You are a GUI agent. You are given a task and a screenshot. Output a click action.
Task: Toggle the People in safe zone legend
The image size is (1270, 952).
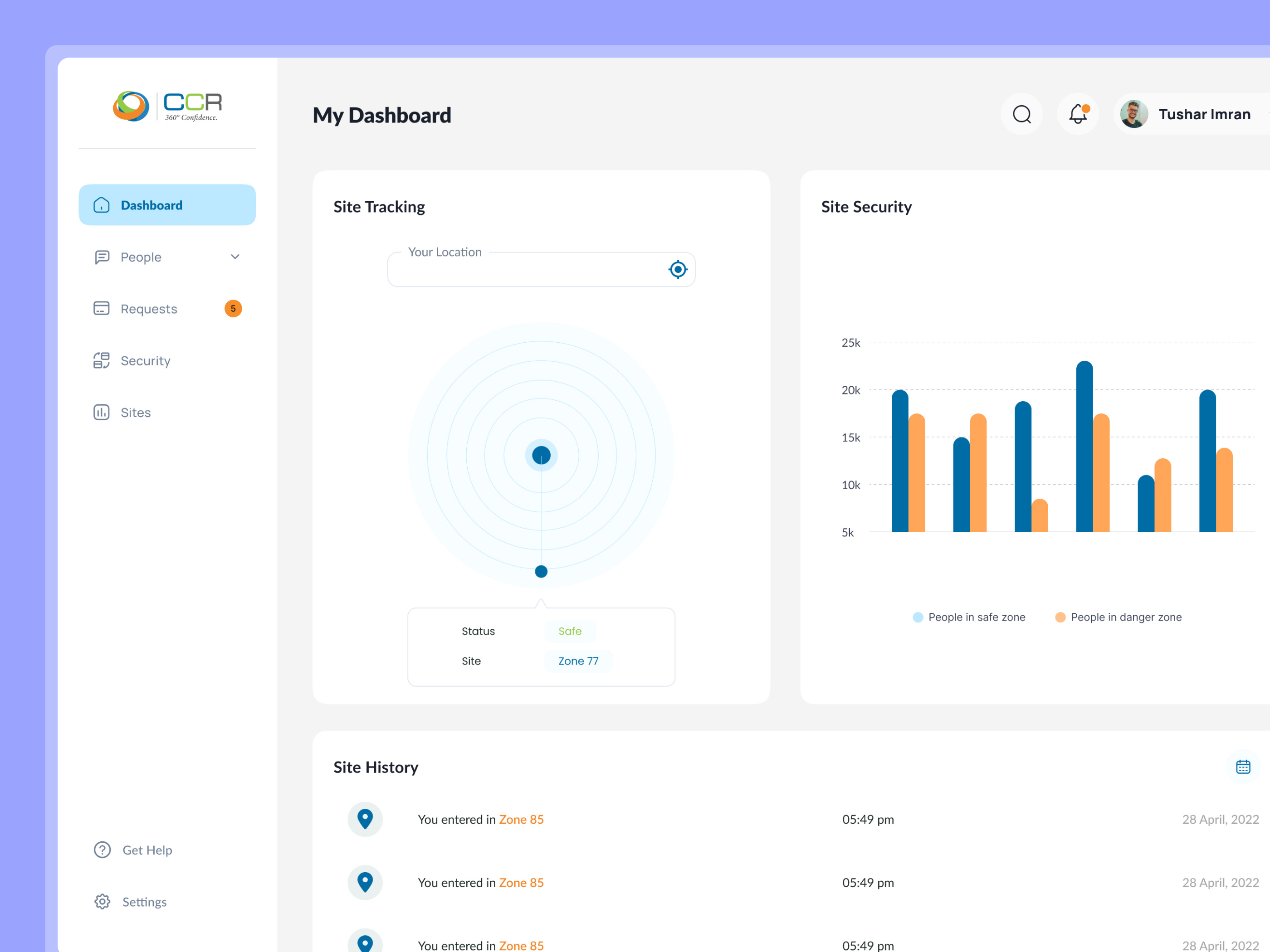click(x=968, y=617)
